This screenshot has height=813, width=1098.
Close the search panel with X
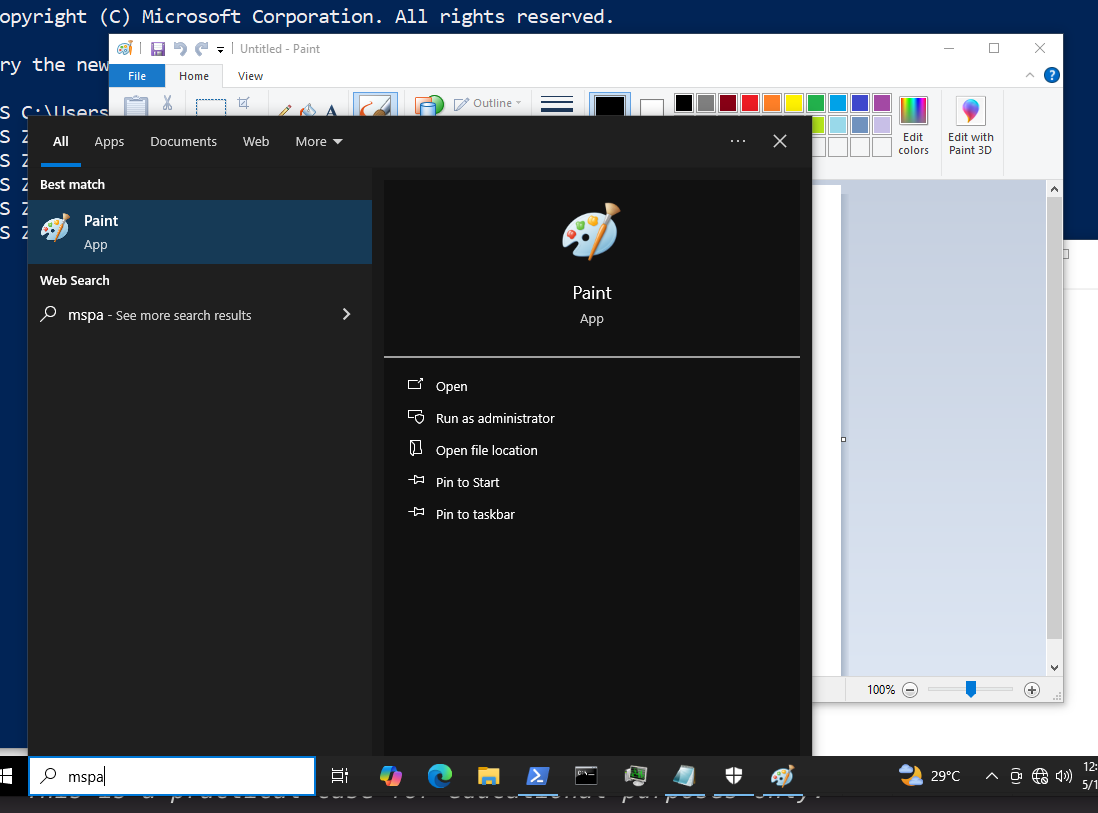point(779,141)
